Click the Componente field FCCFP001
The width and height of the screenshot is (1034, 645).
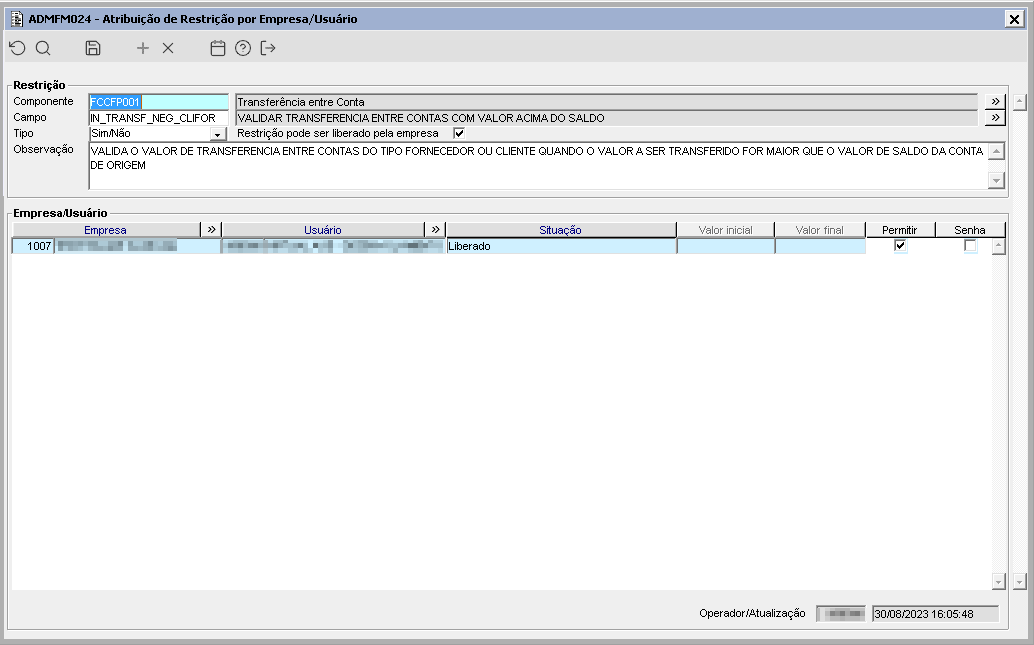click(158, 102)
